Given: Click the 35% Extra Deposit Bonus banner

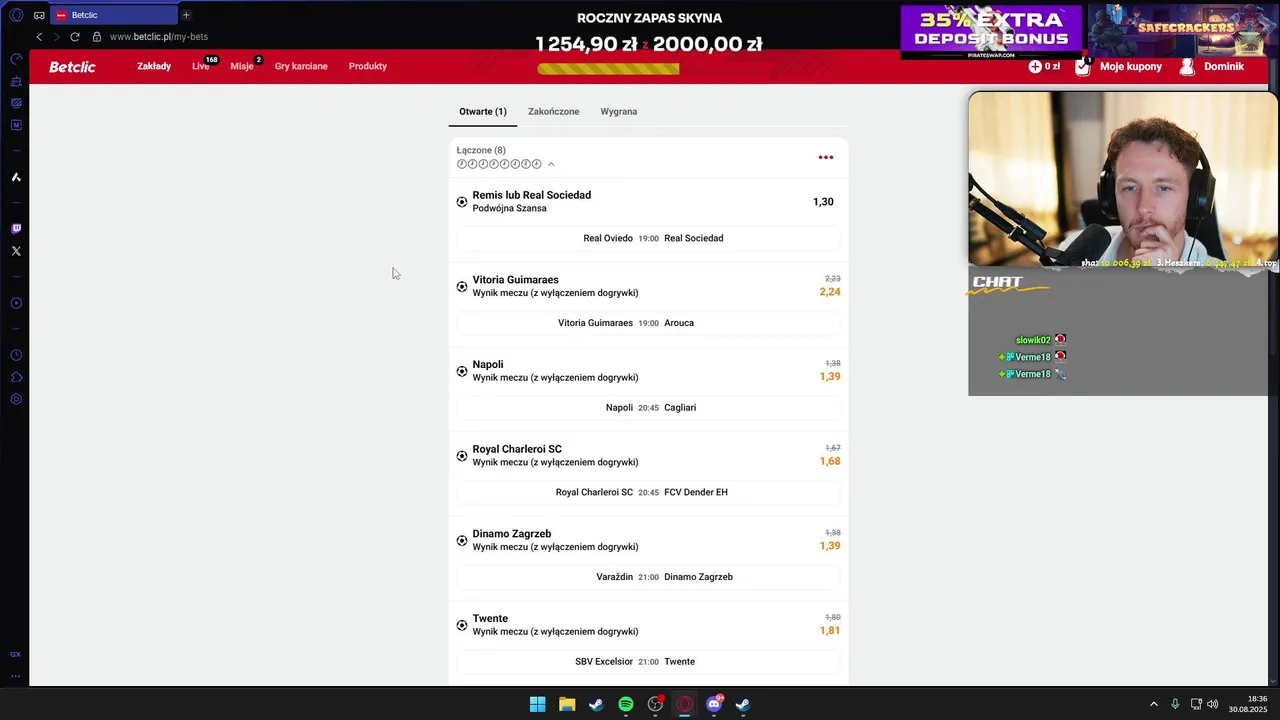Looking at the screenshot, I should point(991,31).
